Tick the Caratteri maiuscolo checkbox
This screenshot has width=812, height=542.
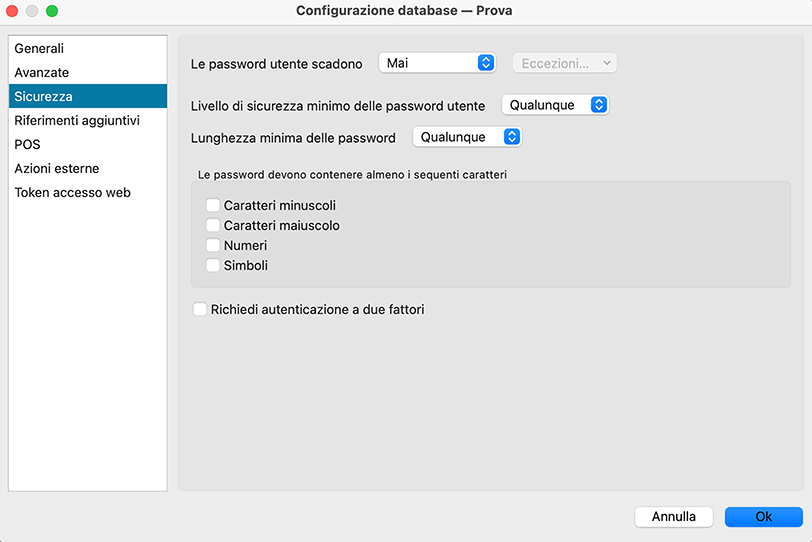pyautogui.click(x=213, y=225)
